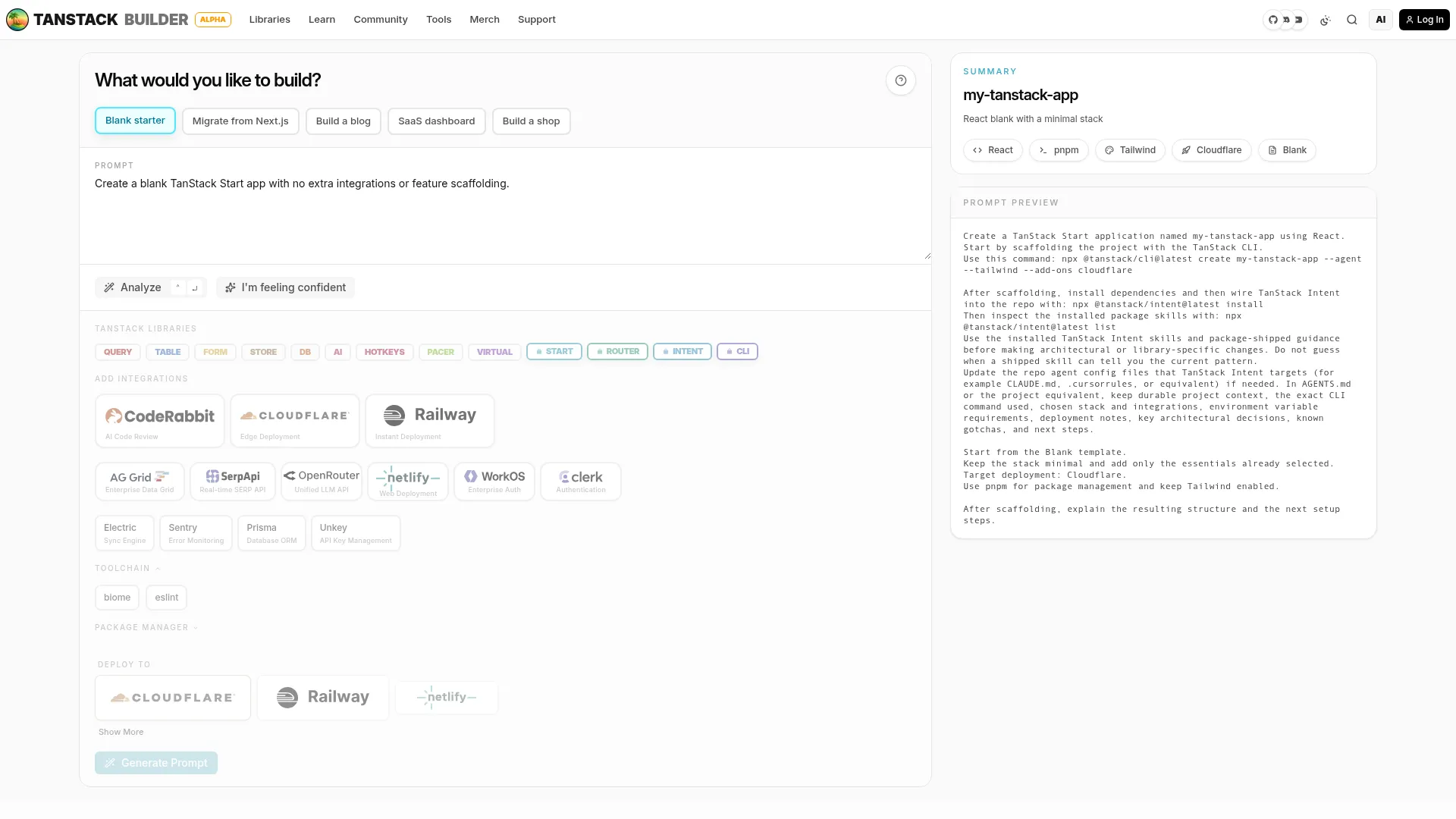Screen dimensions: 1456x819
Task: Click the Show More link
Action: coord(121,733)
